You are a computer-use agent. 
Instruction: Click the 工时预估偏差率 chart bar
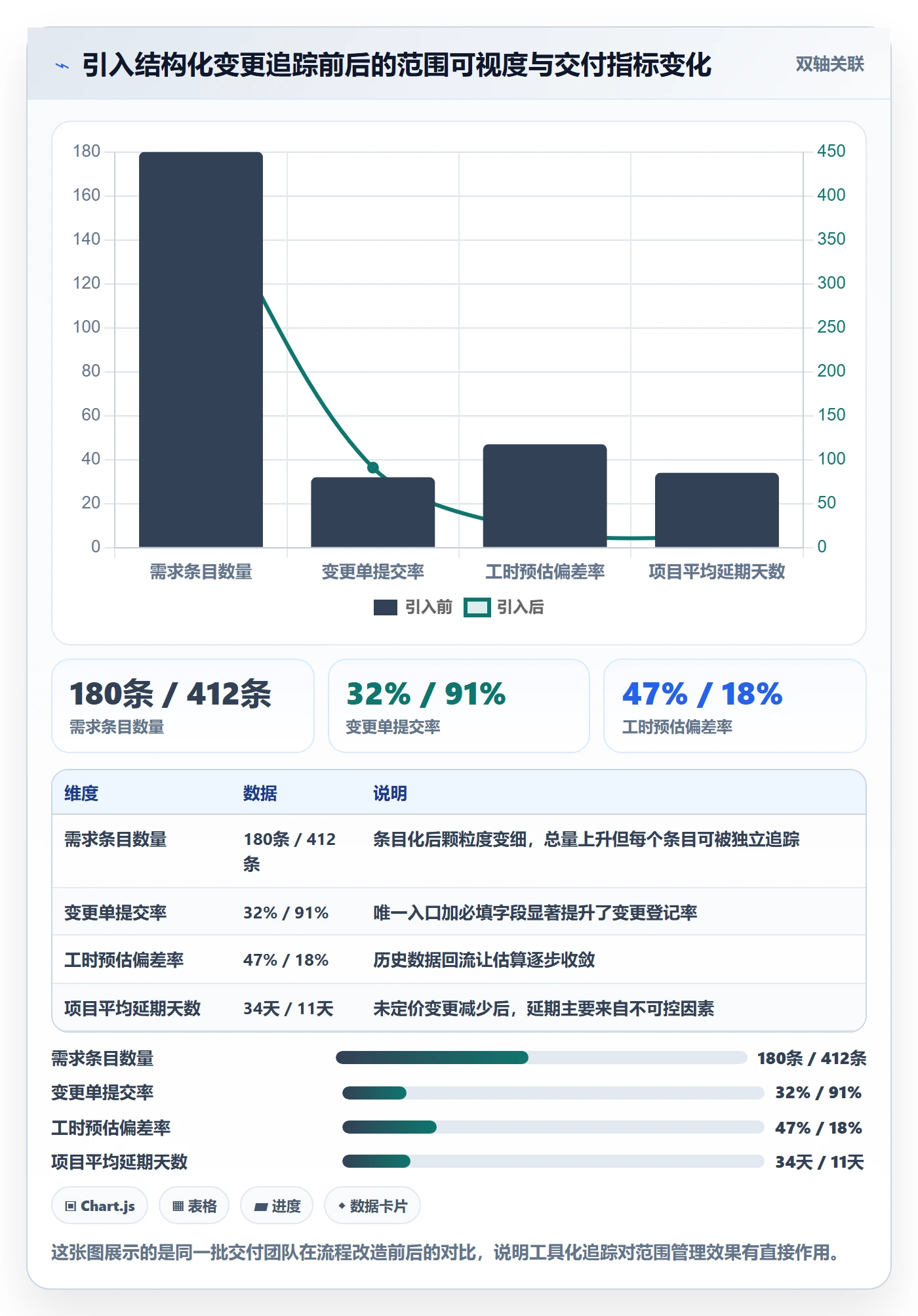pos(545,495)
